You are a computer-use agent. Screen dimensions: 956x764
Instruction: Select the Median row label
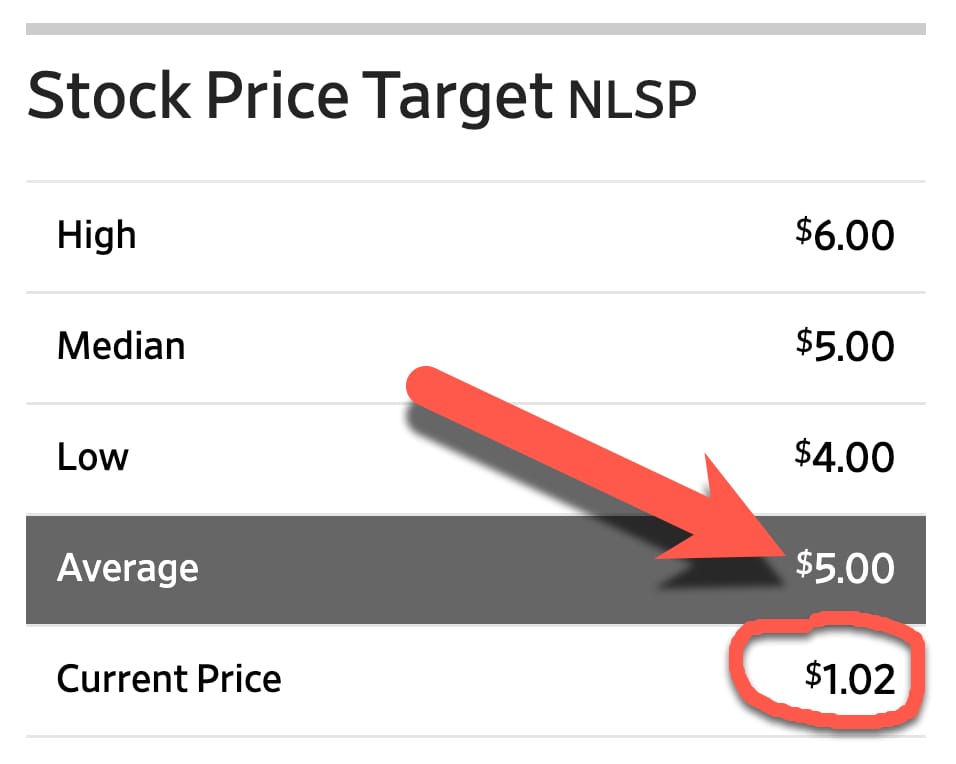(121, 347)
